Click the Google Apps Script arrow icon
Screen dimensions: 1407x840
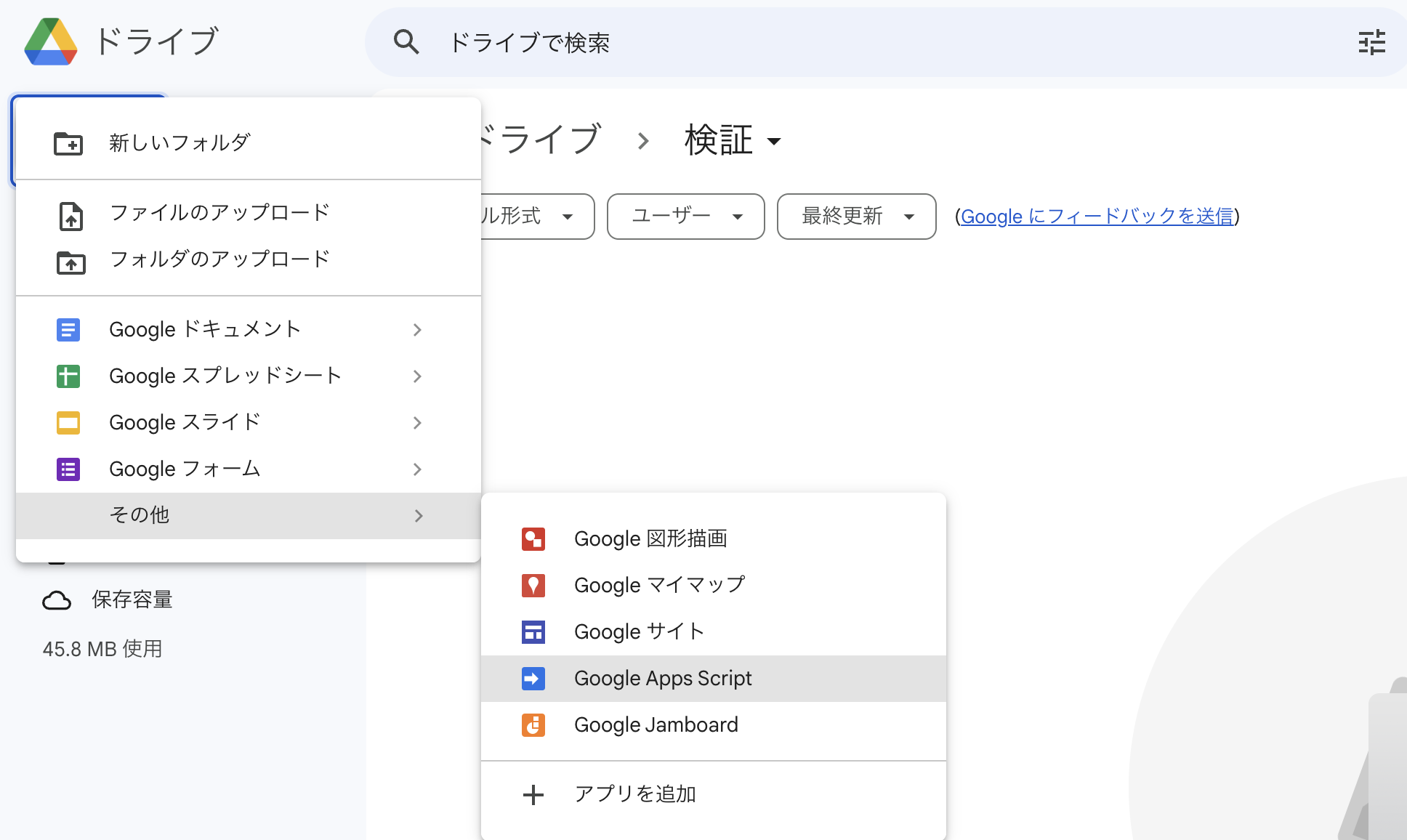tap(533, 678)
